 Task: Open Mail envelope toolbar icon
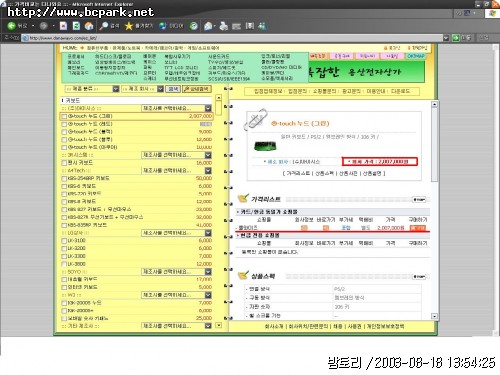(x=209, y=26)
